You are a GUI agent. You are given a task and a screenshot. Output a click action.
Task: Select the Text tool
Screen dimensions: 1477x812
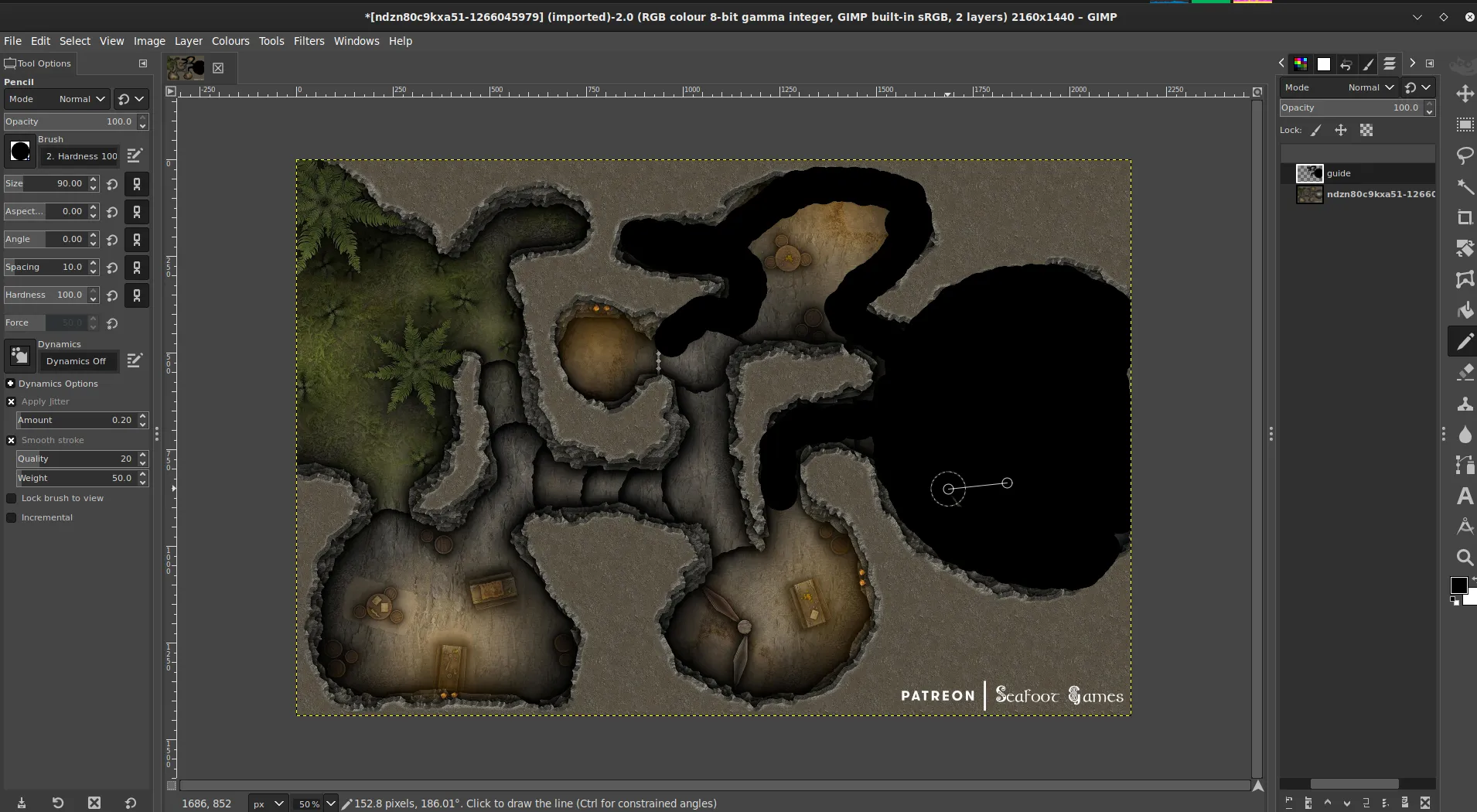[x=1464, y=496]
